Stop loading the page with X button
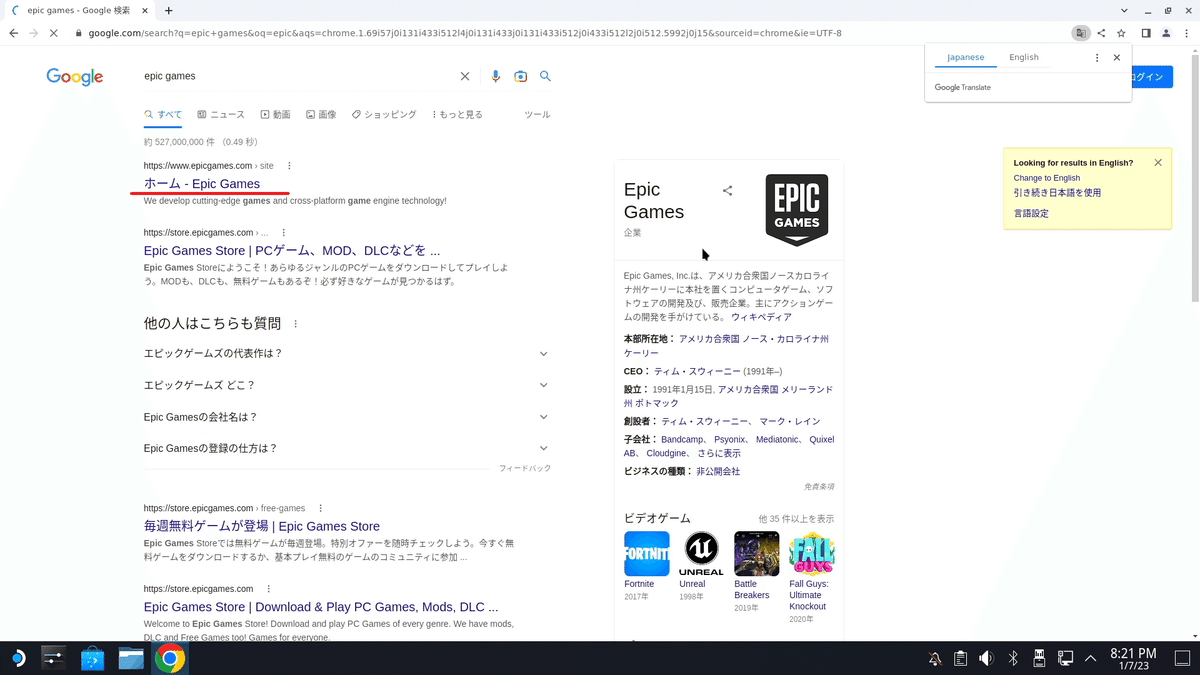 point(54,33)
